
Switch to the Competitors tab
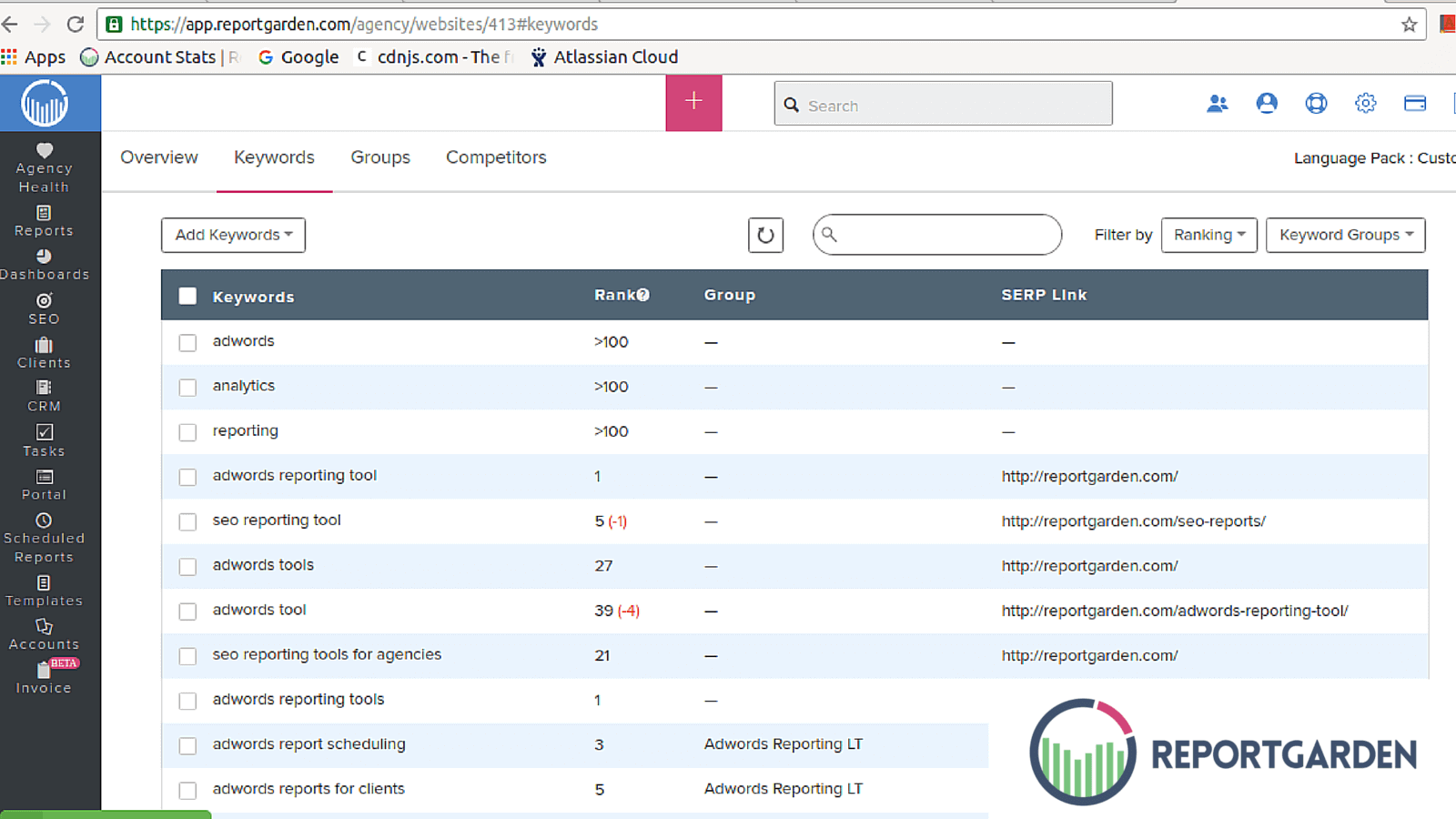(x=496, y=157)
